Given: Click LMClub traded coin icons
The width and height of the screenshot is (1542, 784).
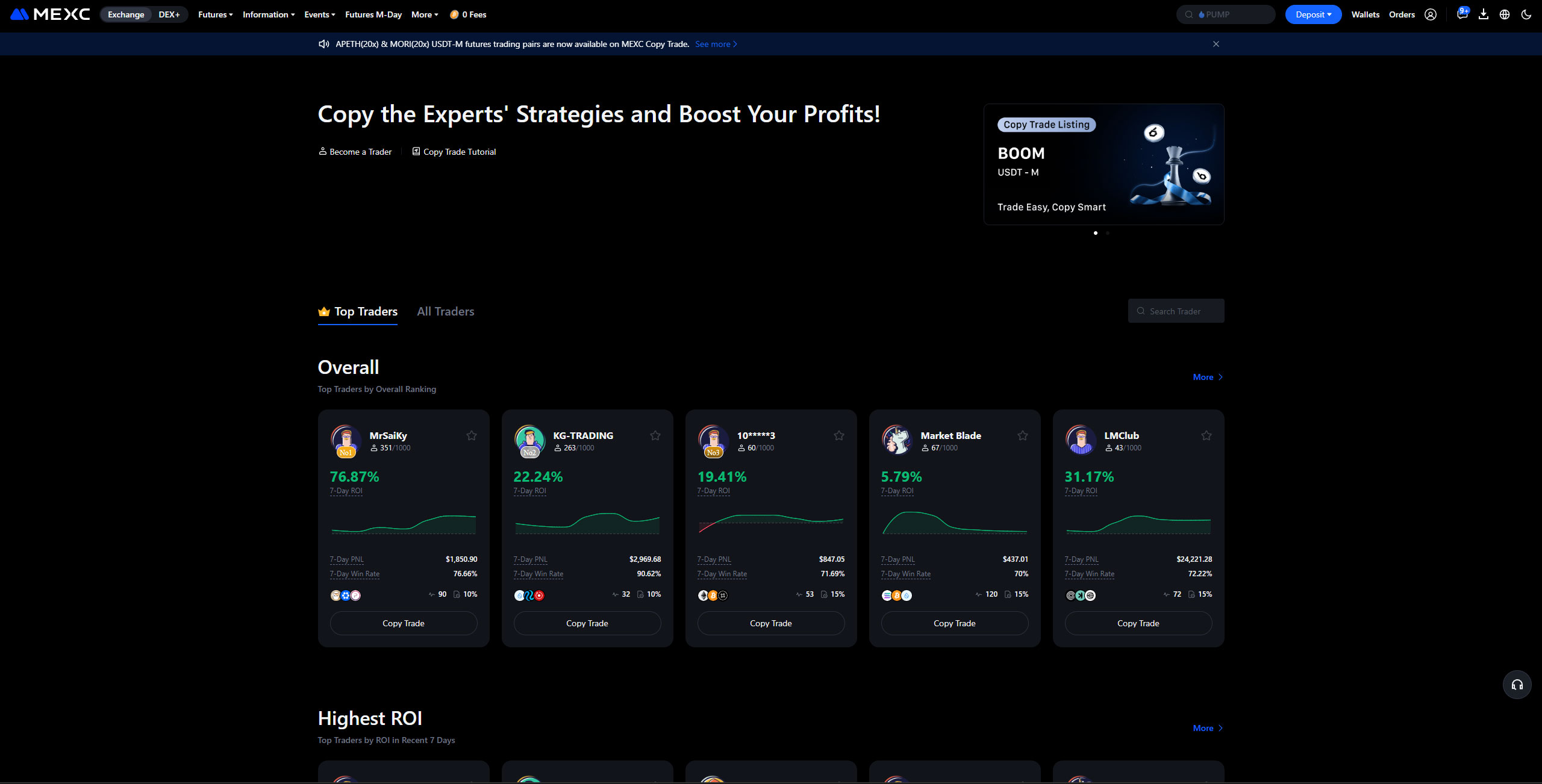Looking at the screenshot, I should [1081, 596].
